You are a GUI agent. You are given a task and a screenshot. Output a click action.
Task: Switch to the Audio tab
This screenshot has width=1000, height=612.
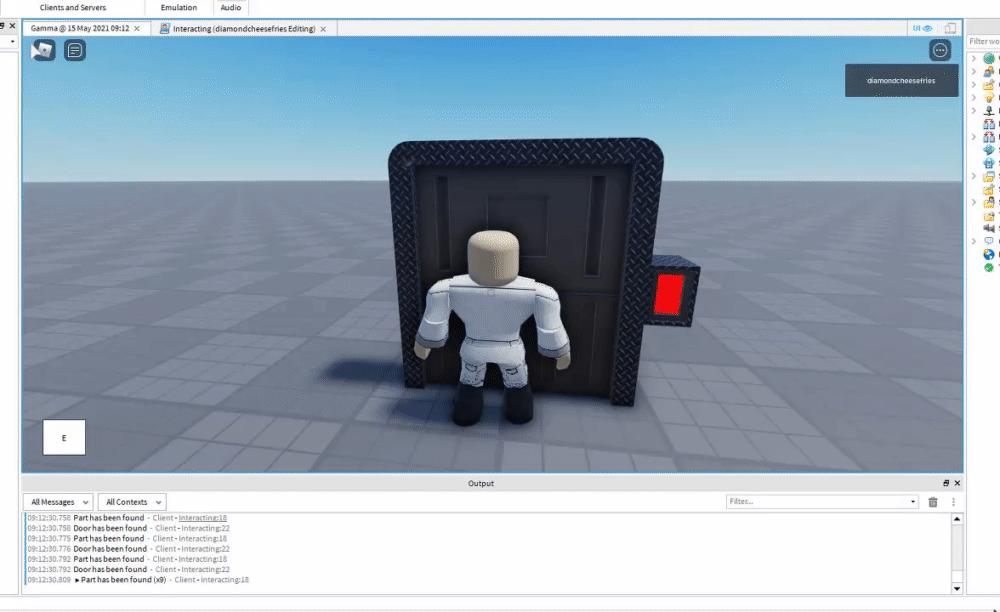click(x=231, y=8)
